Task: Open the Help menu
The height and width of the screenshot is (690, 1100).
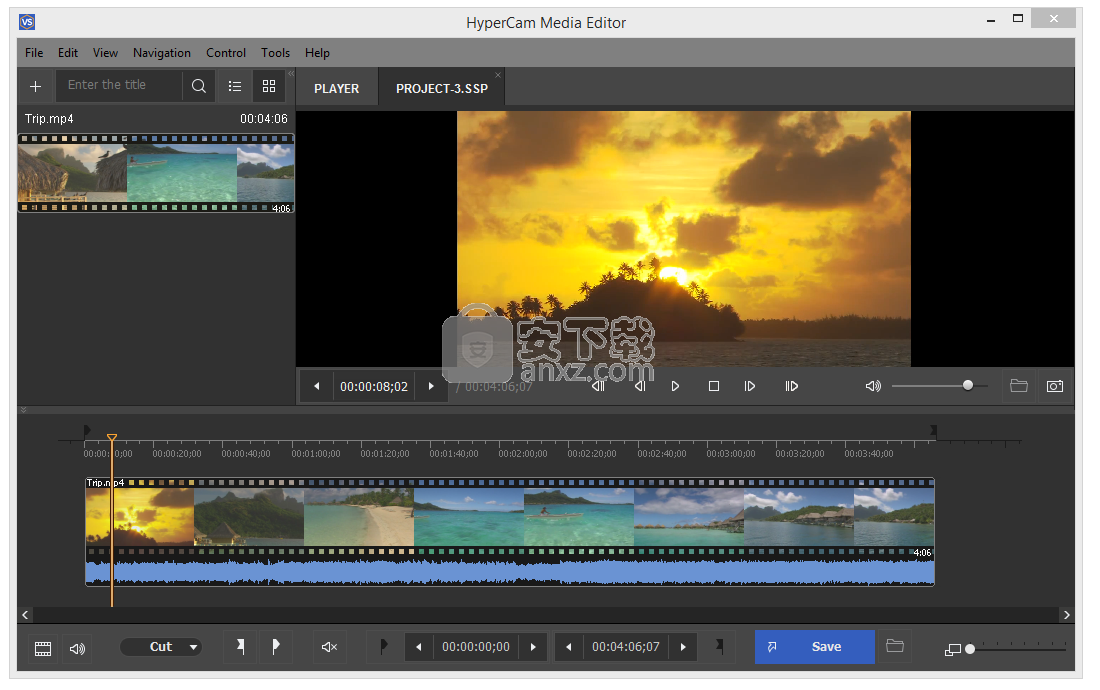Action: [x=317, y=53]
